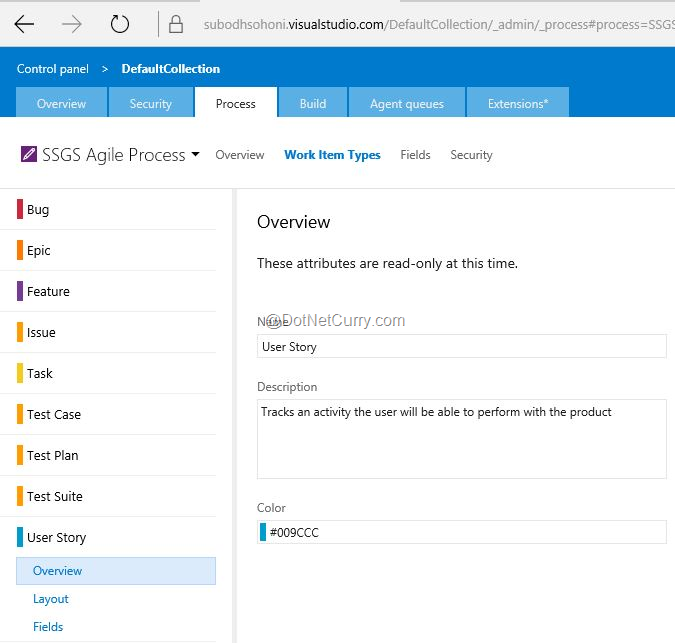Click the Overview heading in the right pane

tap(294, 222)
